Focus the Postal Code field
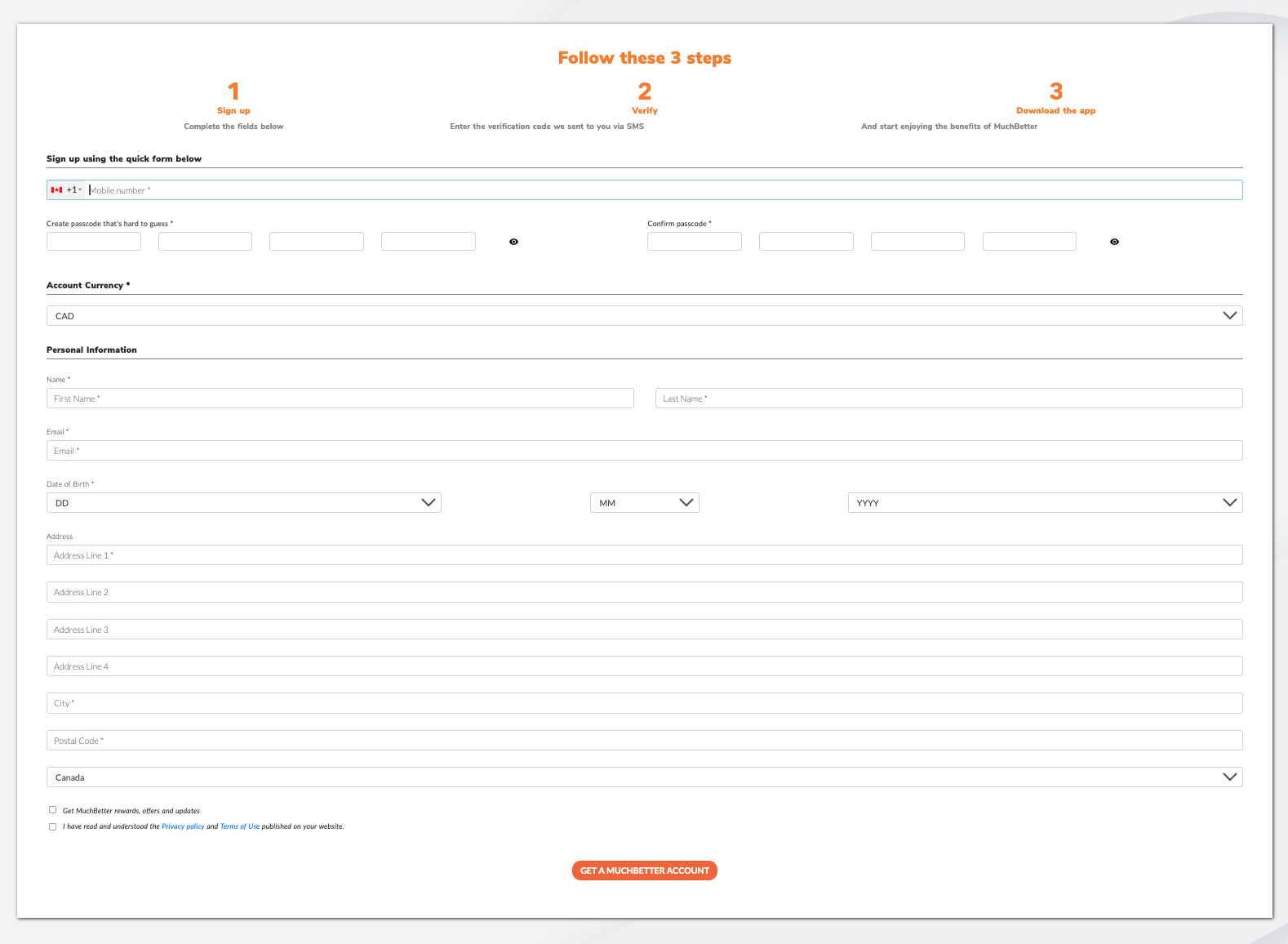The width and height of the screenshot is (1288, 944). click(x=644, y=741)
